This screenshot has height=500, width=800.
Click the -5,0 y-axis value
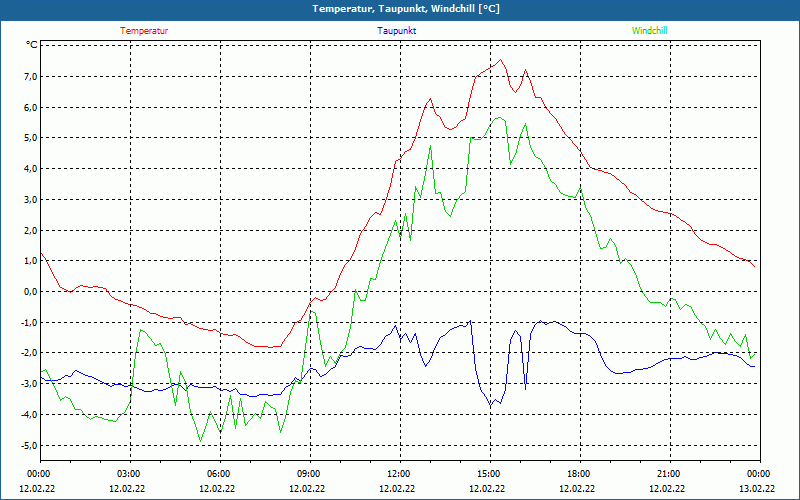[x=30, y=445]
